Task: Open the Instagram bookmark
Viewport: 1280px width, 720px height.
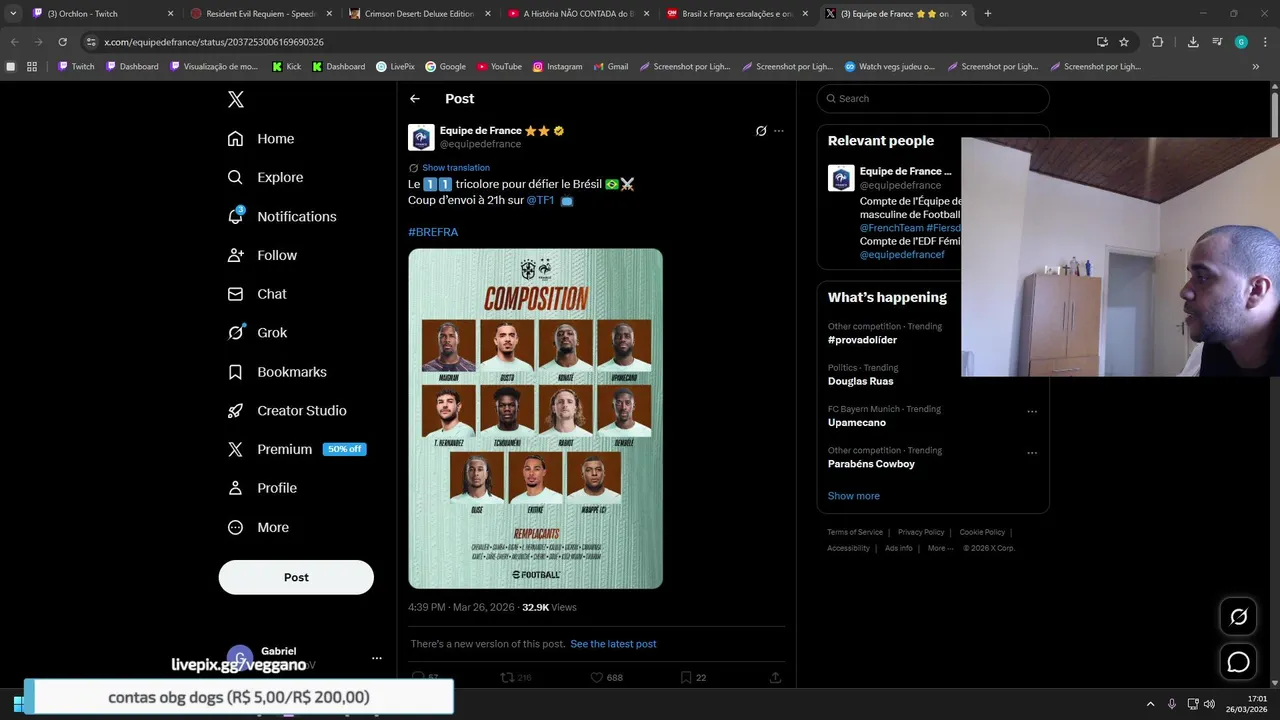Action: [x=557, y=67]
